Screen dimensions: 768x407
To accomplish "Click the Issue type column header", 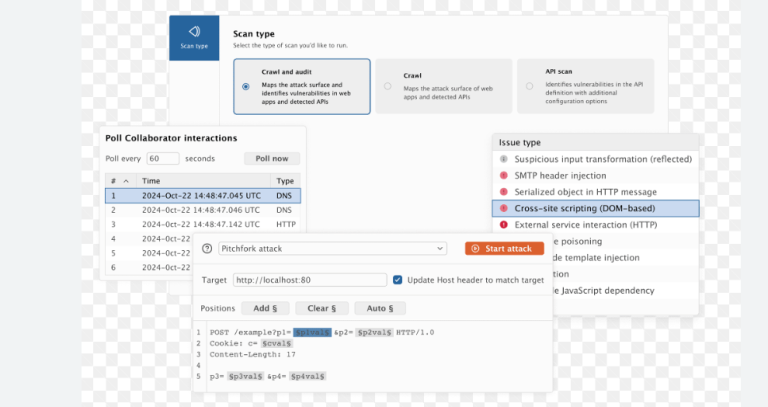I will point(596,143).
